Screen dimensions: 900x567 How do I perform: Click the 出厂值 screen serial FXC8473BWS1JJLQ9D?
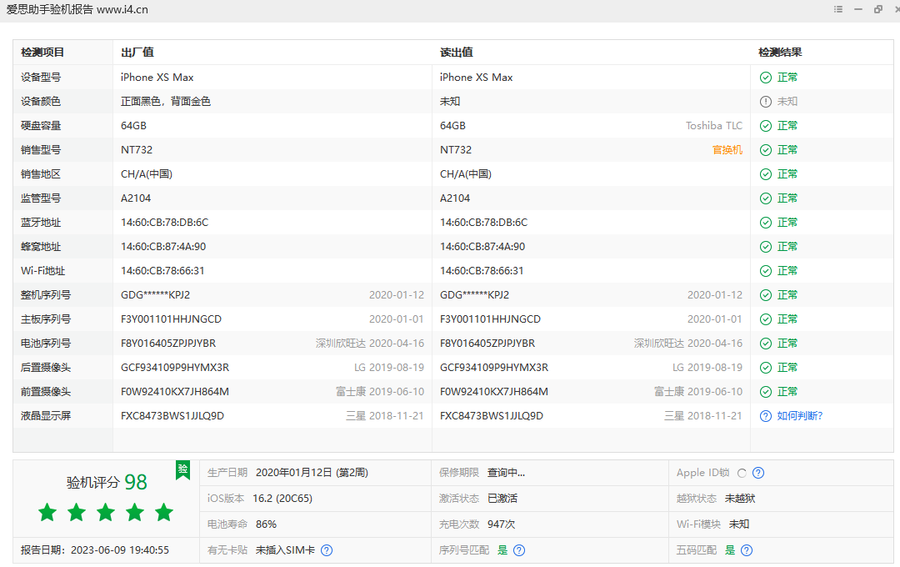(x=172, y=416)
